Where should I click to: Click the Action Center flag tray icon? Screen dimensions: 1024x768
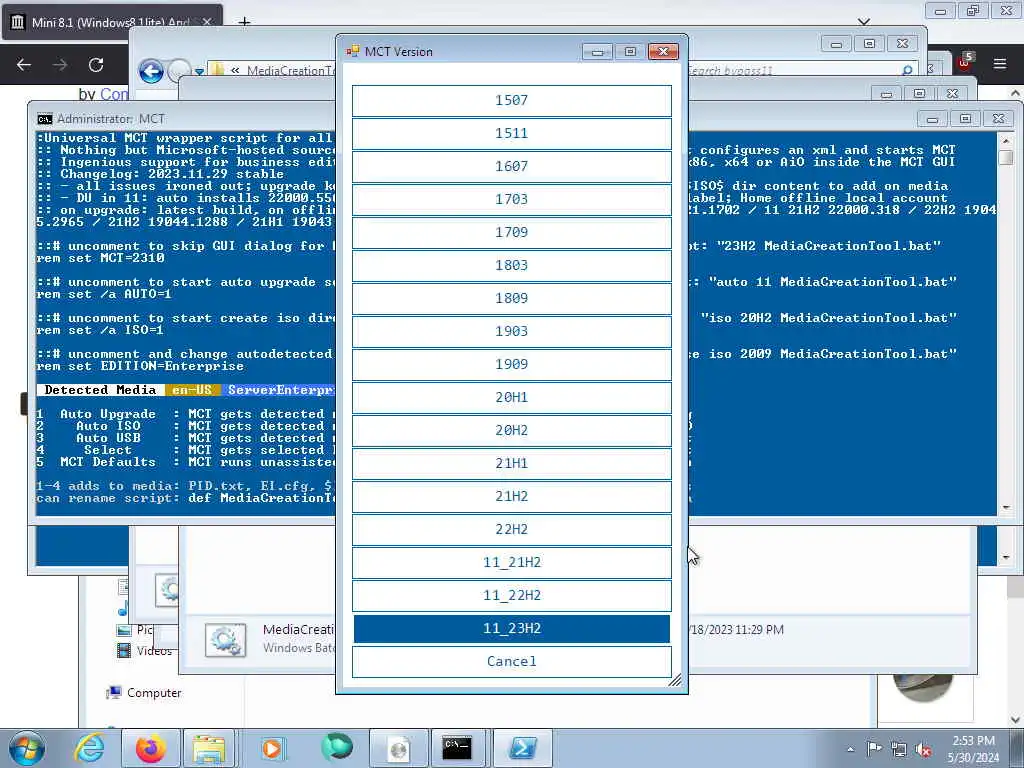(x=874, y=749)
